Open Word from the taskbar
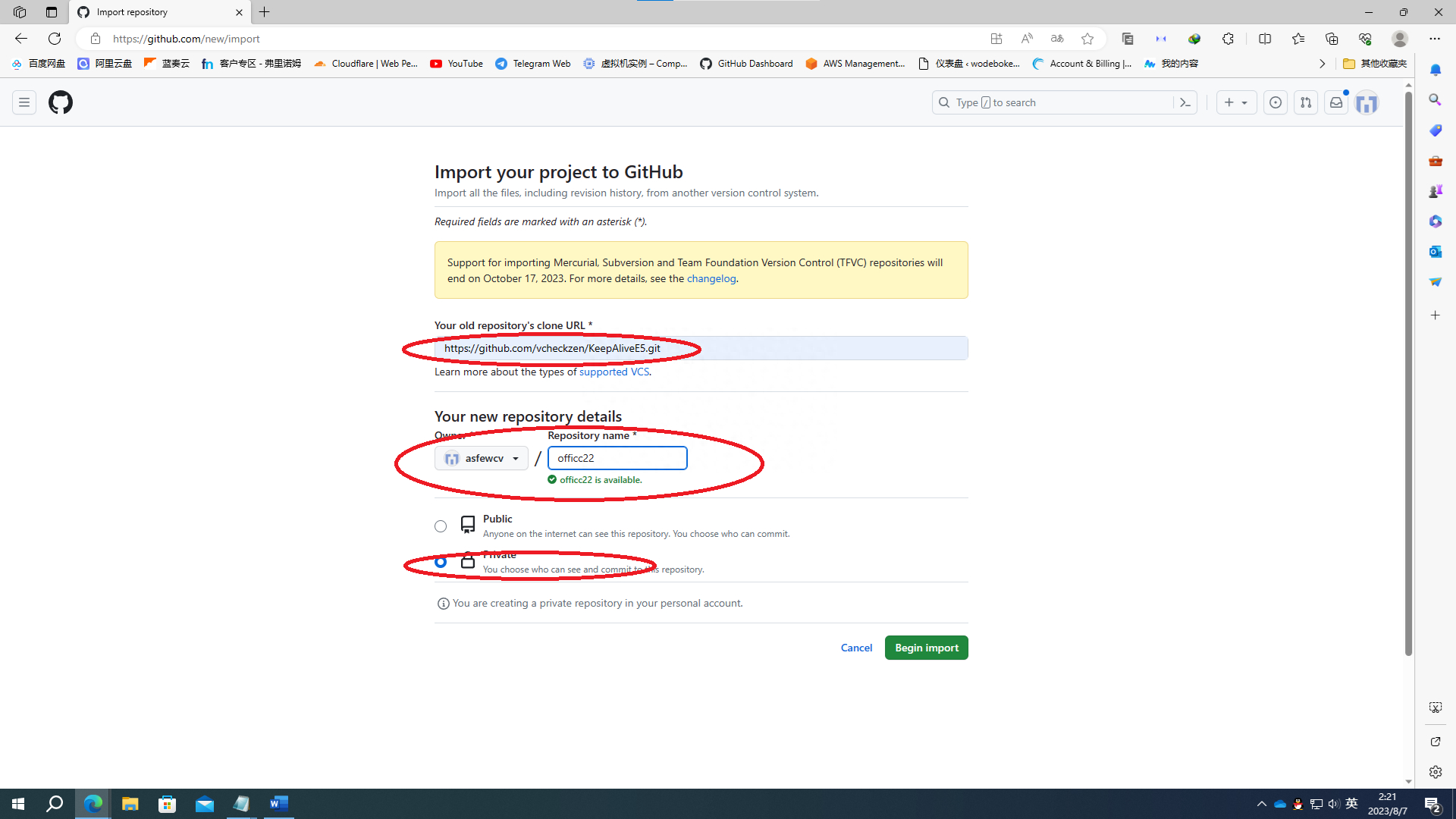This screenshot has width=1456, height=819. (x=279, y=804)
